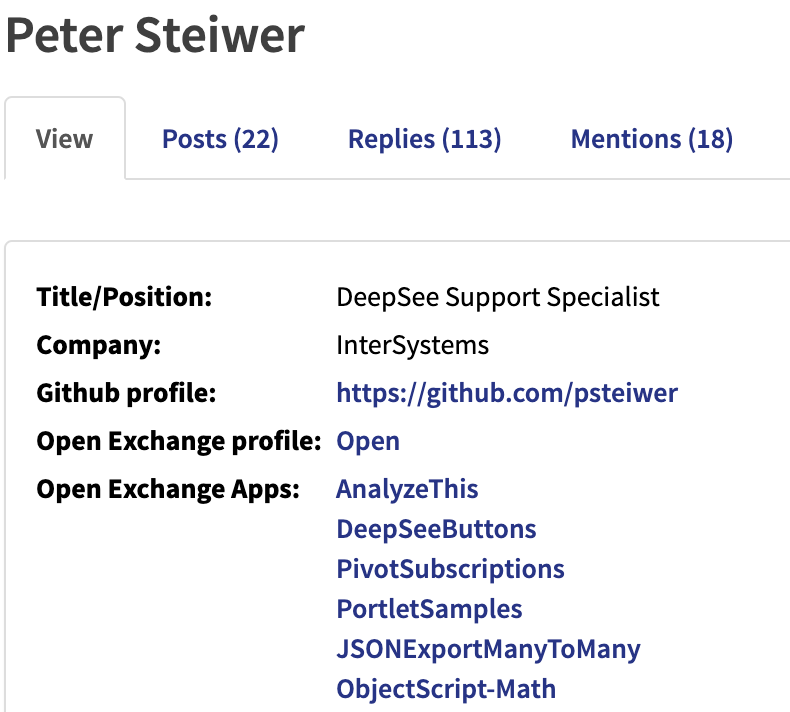Go to the Mentions (18) tab
The height and width of the screenshot is (712, 790).
tap(651, 139)
